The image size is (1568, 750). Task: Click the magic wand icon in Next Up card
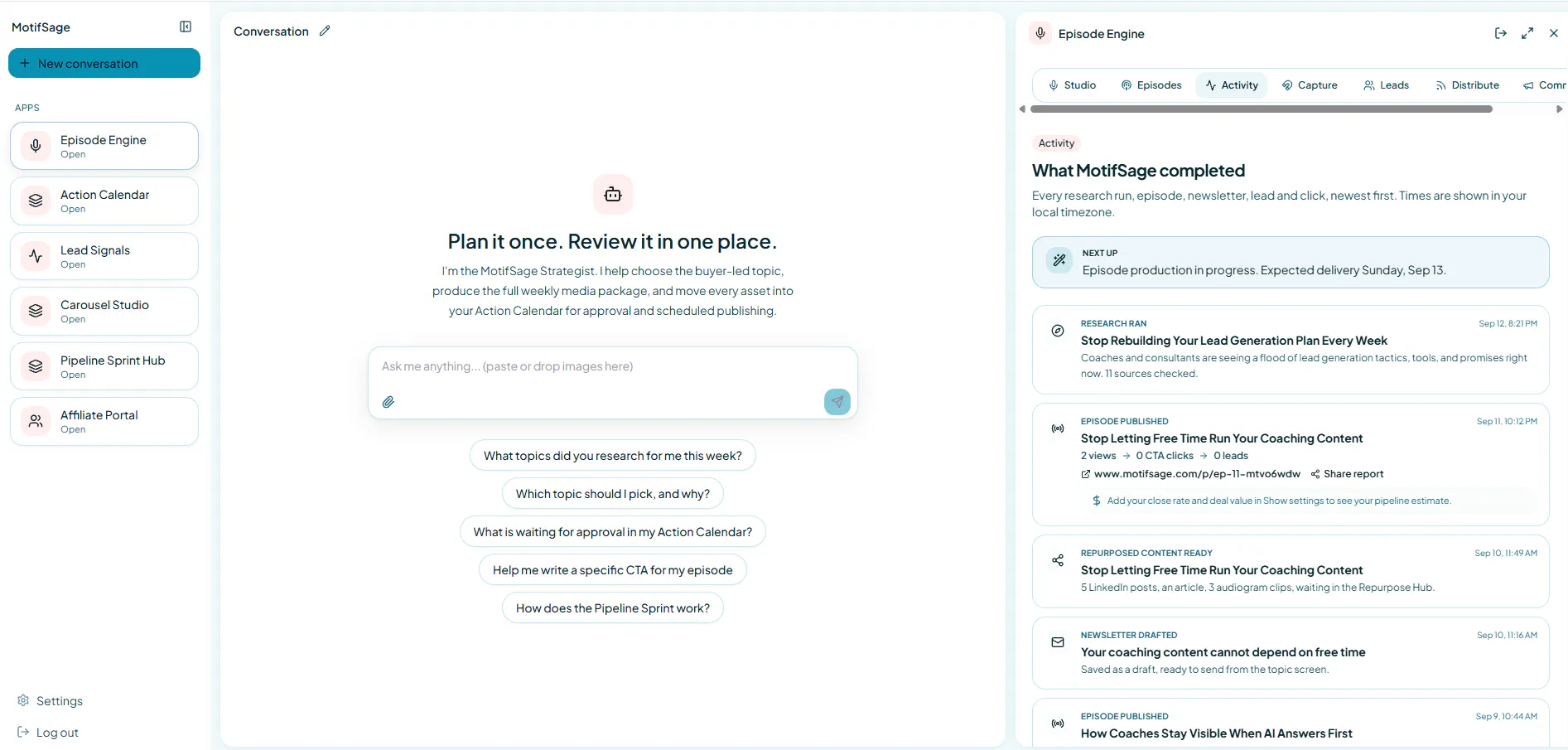coord(1059,260)
